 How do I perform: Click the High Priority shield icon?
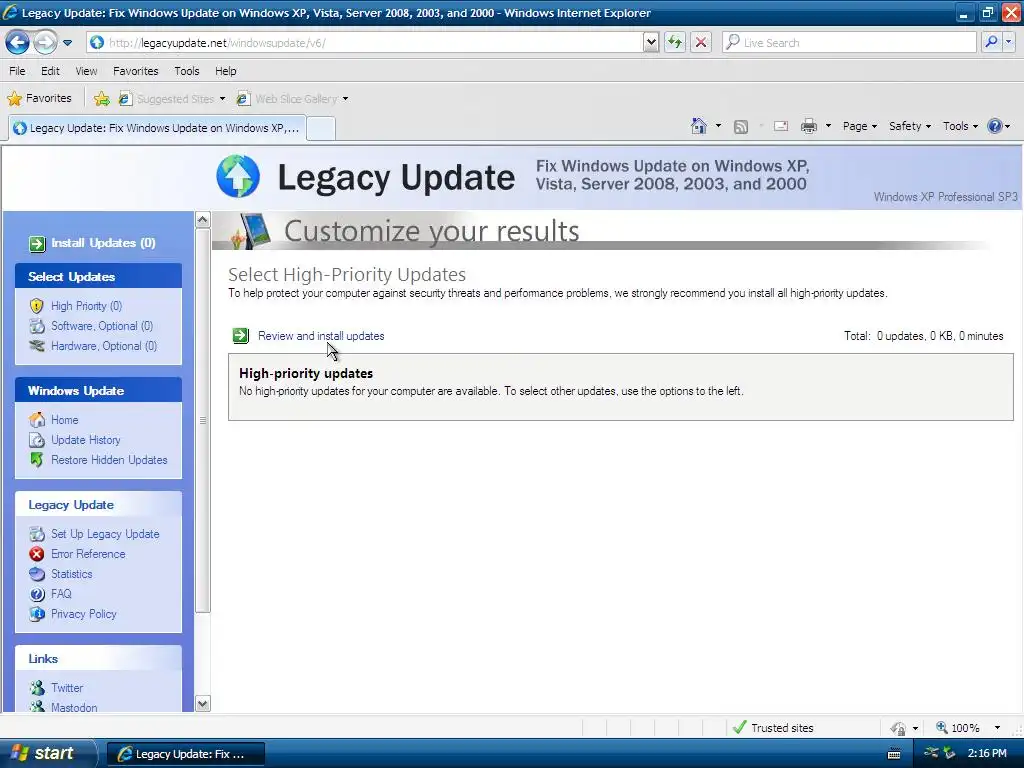[x=37, y=306]
